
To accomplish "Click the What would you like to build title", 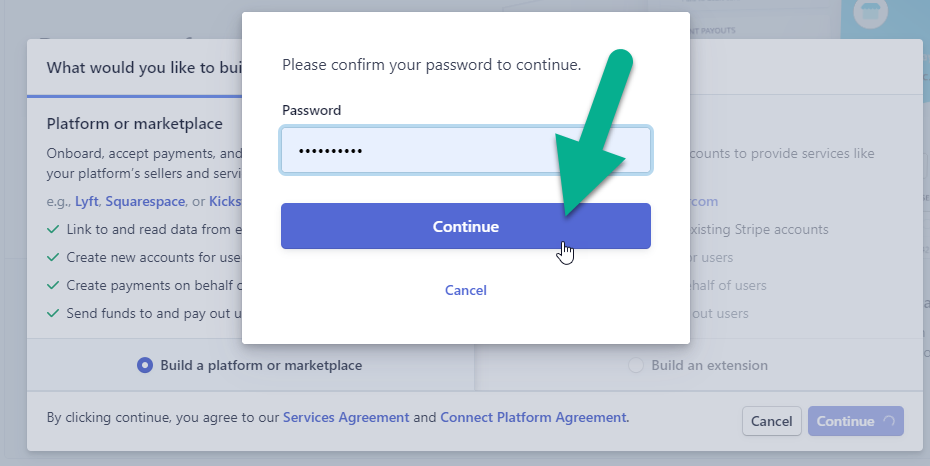I will (144, 68).
